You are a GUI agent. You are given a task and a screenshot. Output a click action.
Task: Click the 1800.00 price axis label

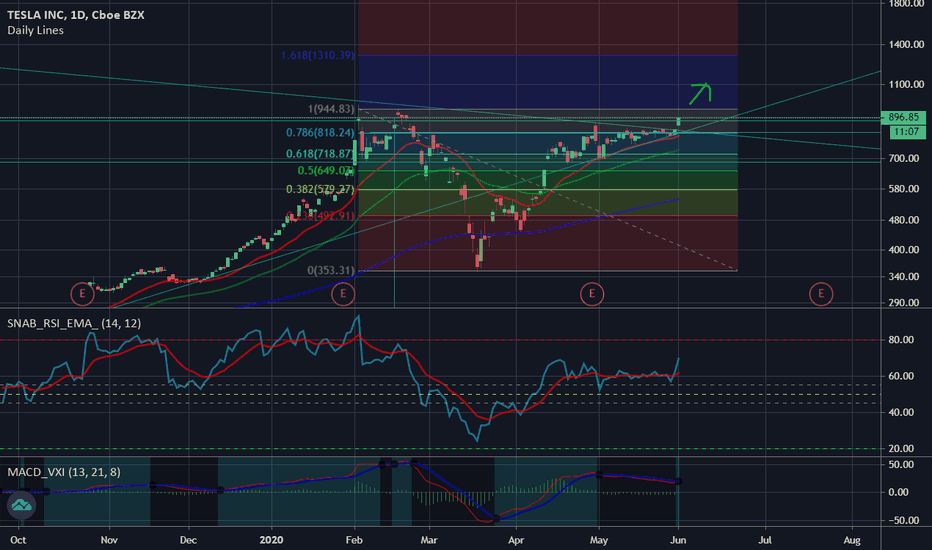coord(906,4)
